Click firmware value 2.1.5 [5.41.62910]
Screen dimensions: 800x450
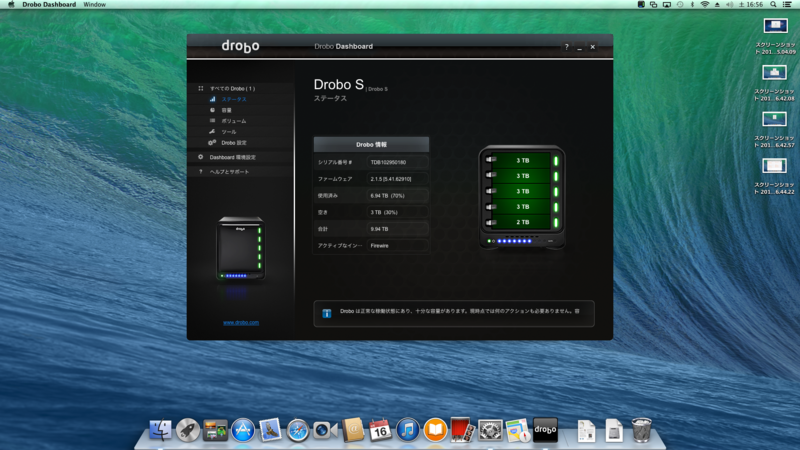pyautogui.click(x=391, y=179)
